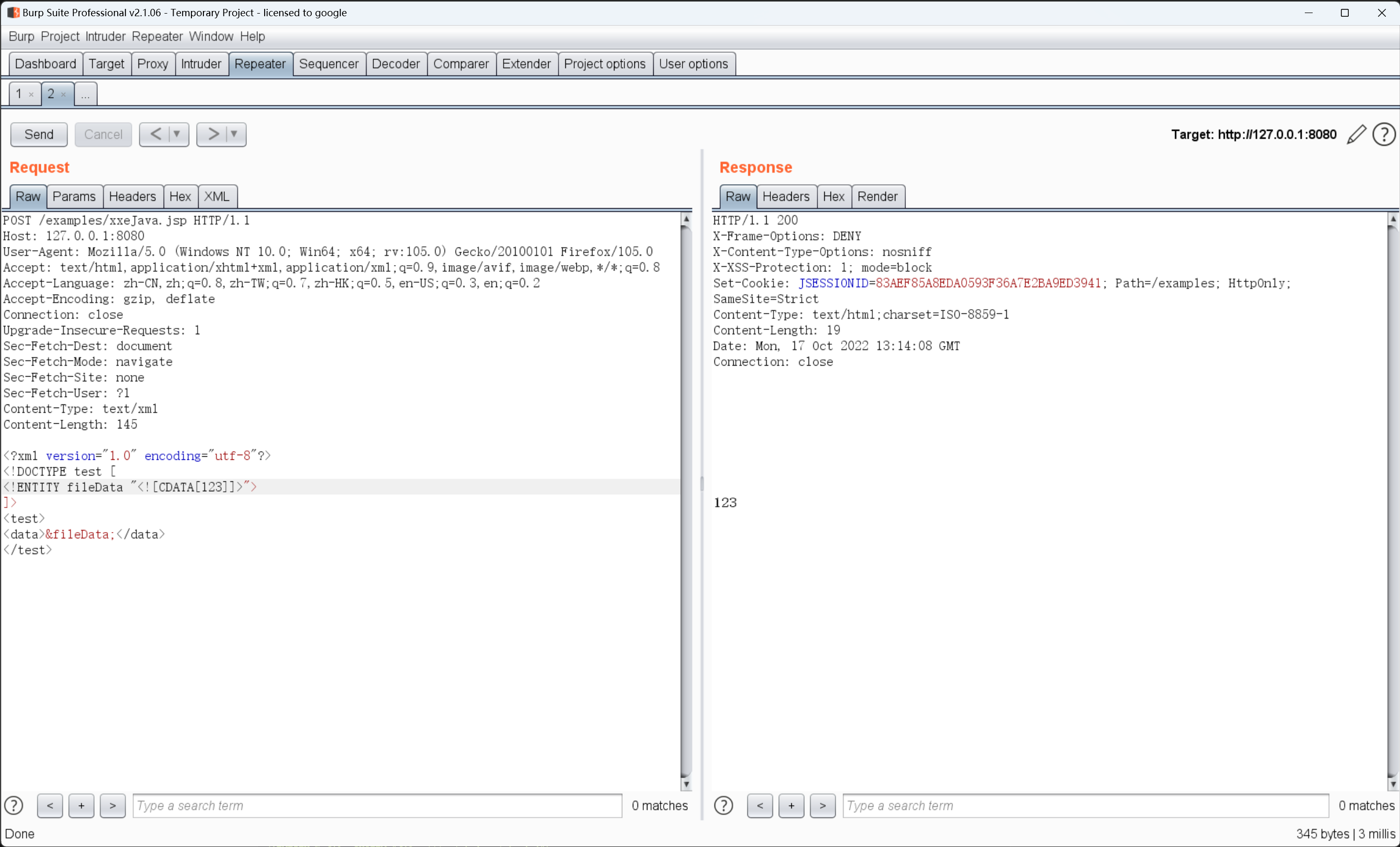Image resolution: width=1400 pixels, height=847 pixels.
Task: Switch to the Comparer tab
Action: click(x=461, y=64)
